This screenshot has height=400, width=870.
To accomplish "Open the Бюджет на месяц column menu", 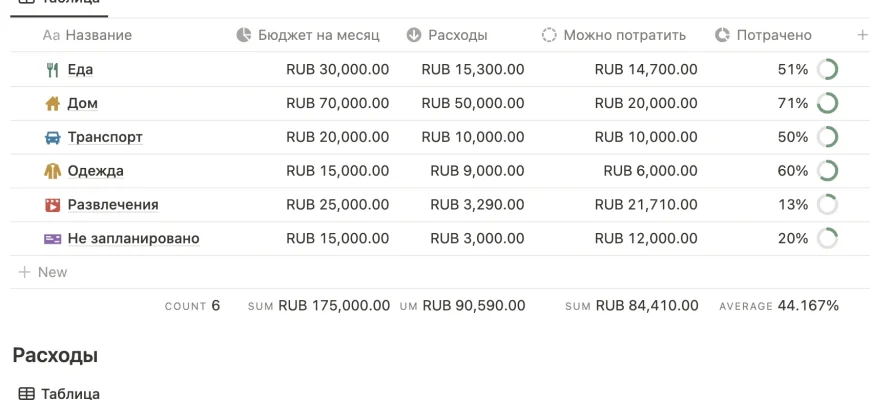I will [x=308, y=35].
